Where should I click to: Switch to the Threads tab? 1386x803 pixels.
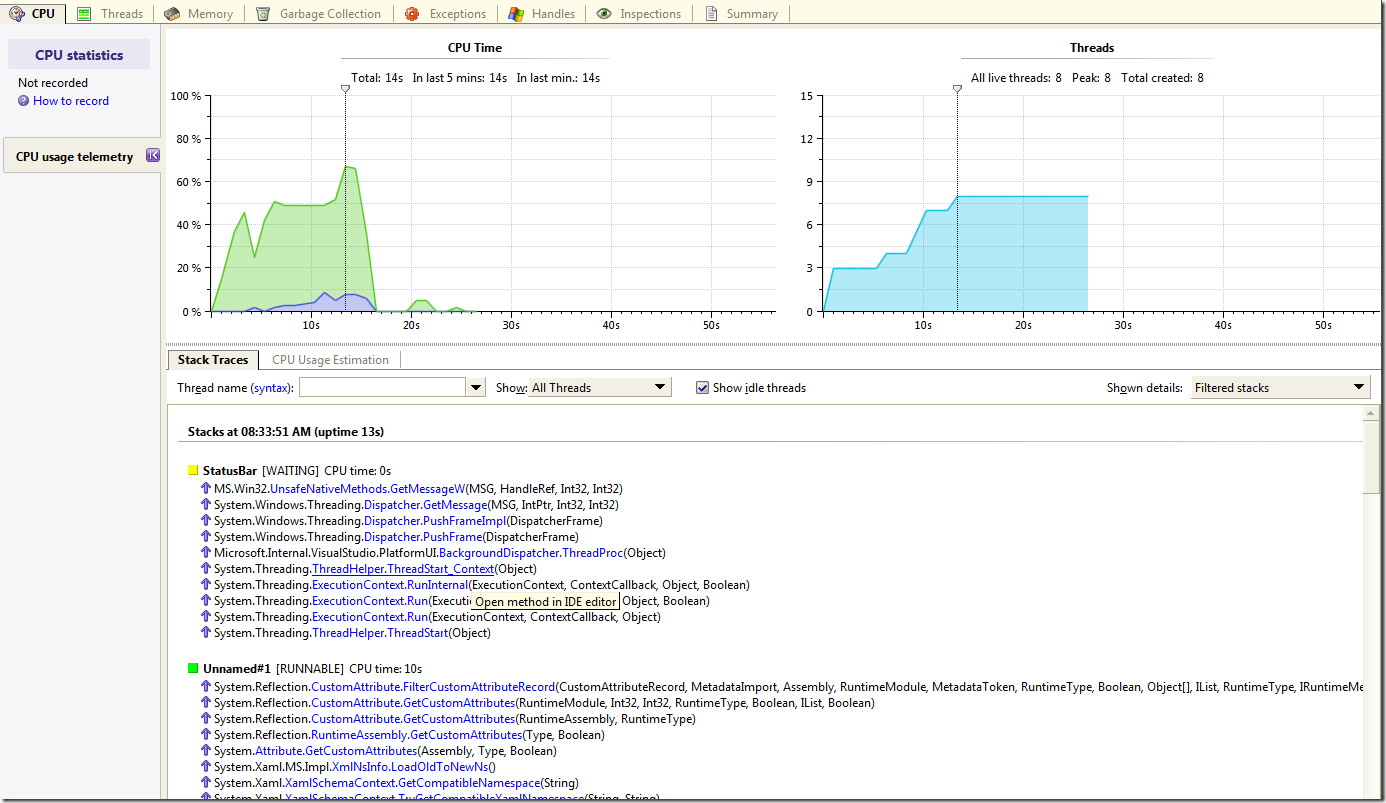[x=110, y=14]
